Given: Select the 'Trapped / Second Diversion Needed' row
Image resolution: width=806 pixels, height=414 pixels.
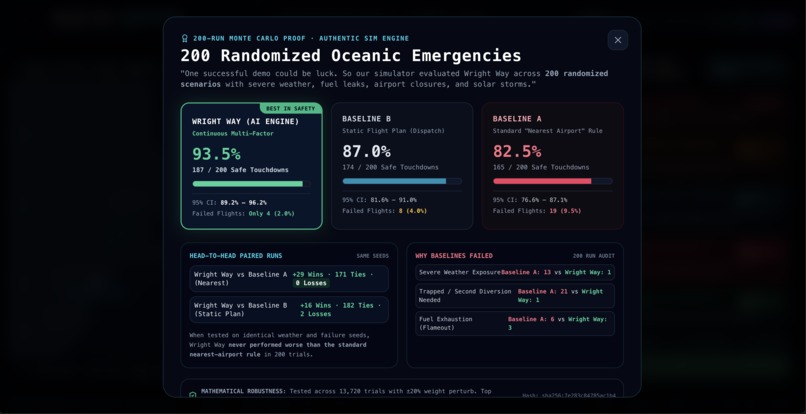Looking at the screenshot, I should coord(515,296).
